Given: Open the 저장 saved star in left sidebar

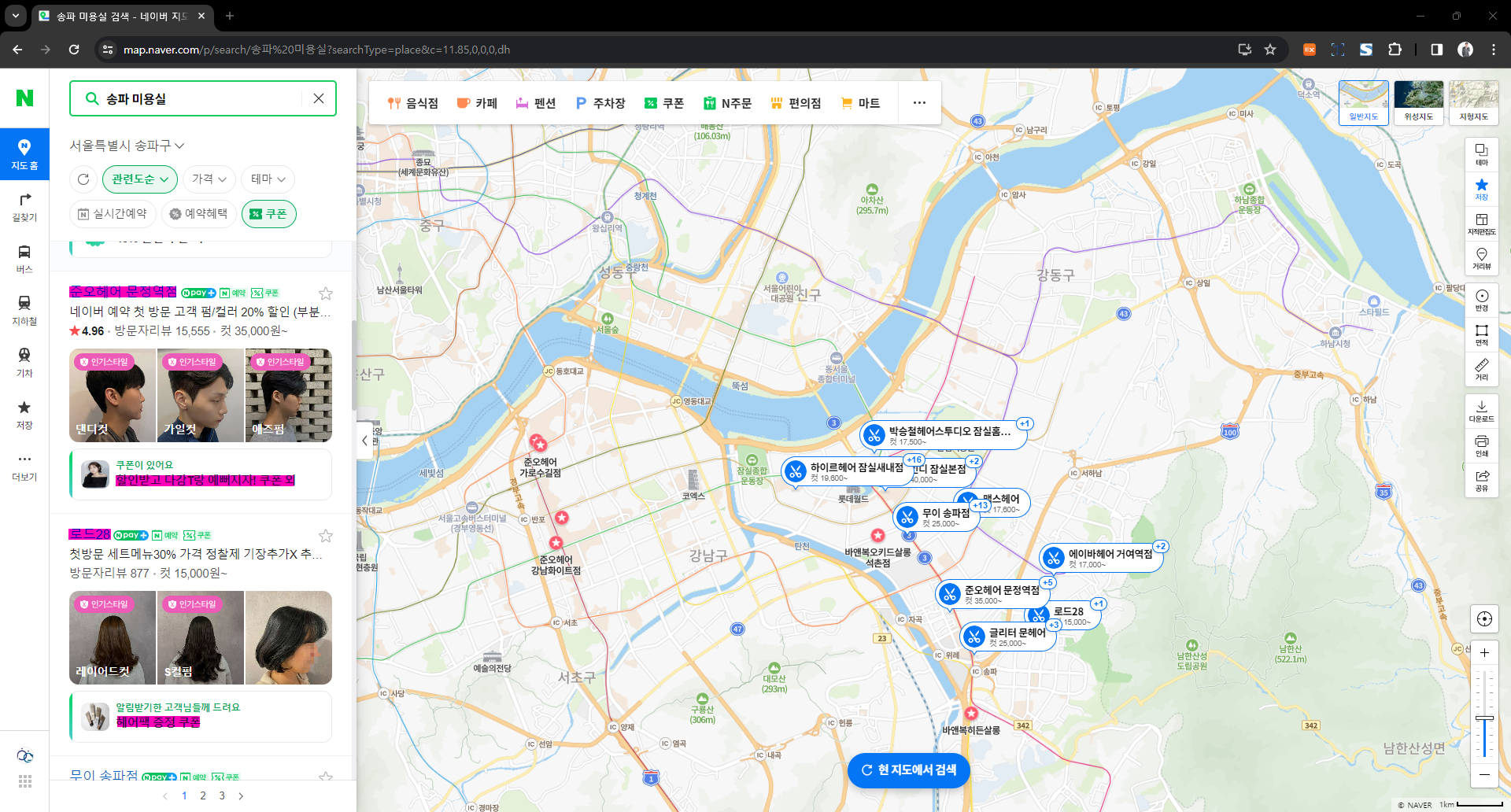Looking at the screenshot, I should [x=24, y=415].
